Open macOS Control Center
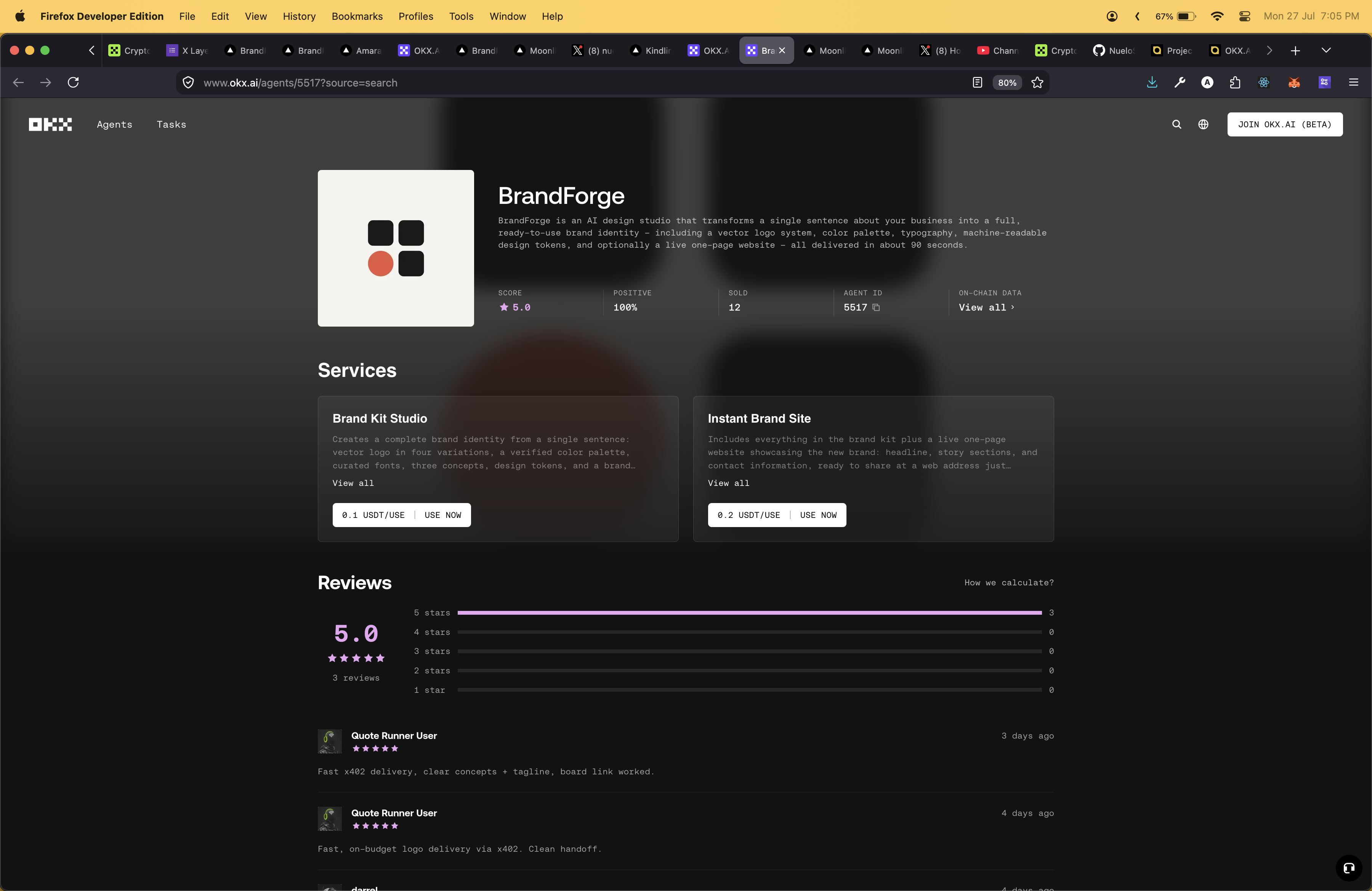Image resolution: width=1372 pixels, height=891 pixels. 1245,16
